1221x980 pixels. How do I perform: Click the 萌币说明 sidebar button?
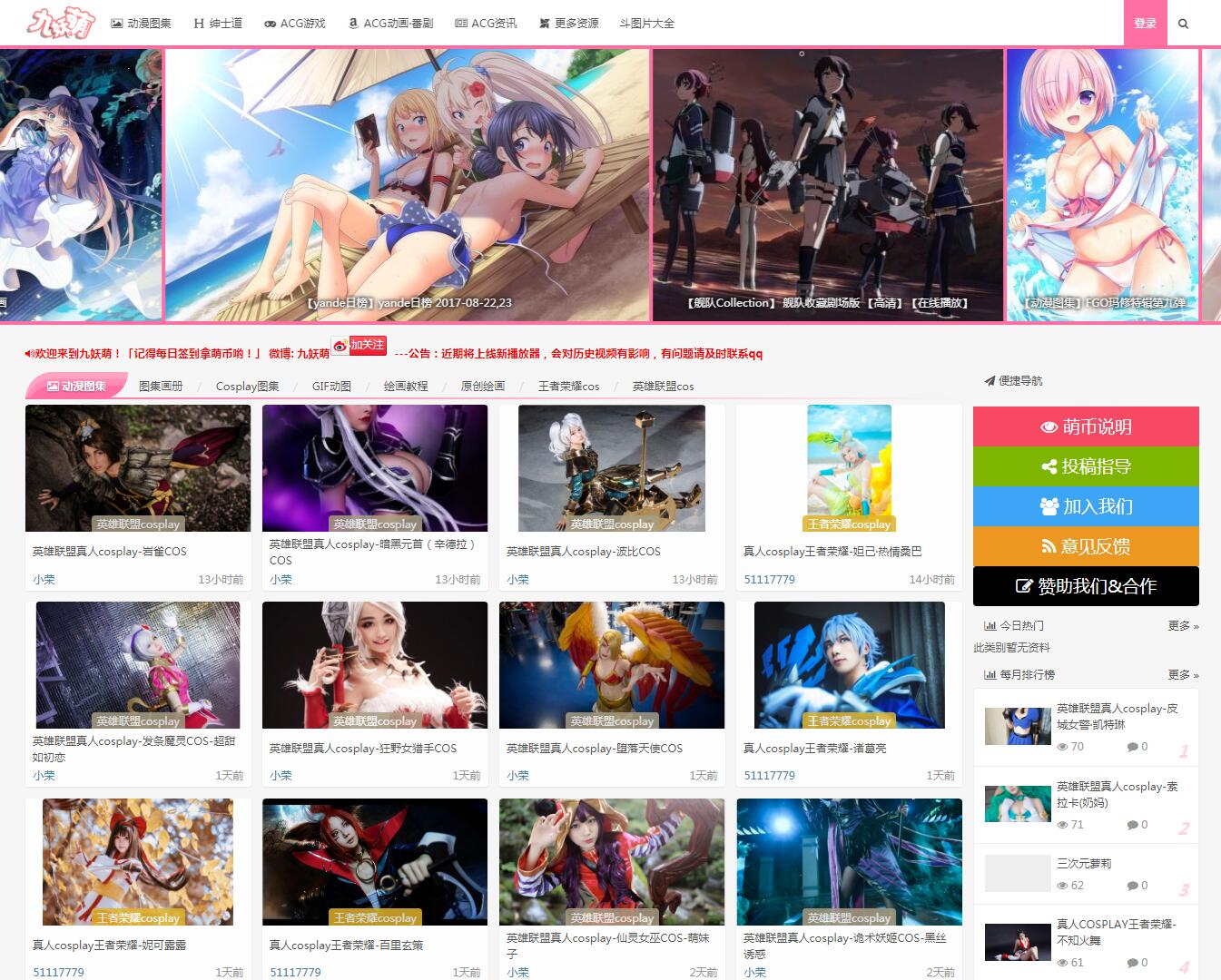tap(1086, 426)
